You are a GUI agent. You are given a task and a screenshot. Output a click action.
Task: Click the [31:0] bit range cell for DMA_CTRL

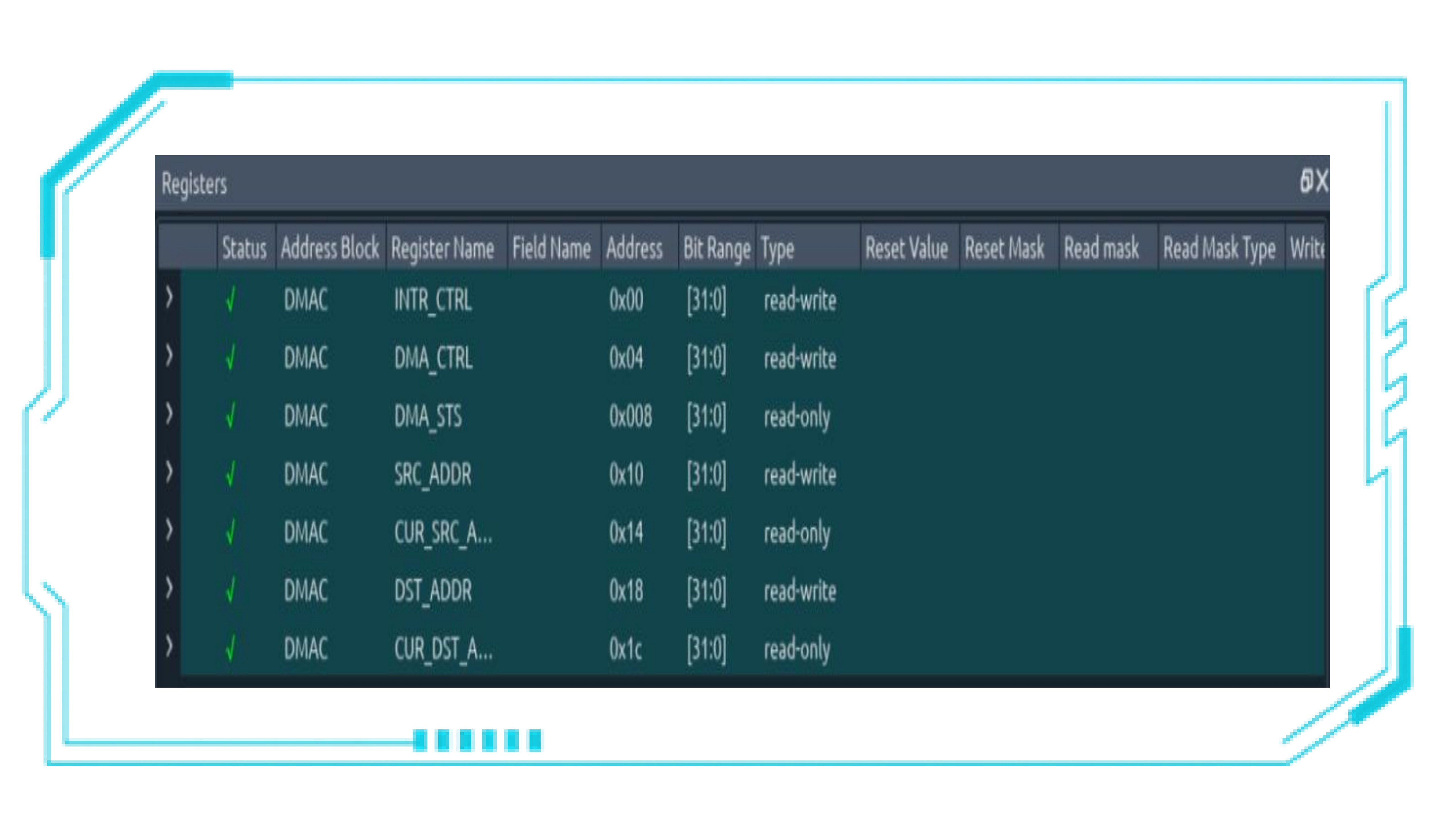click(706, 358)
